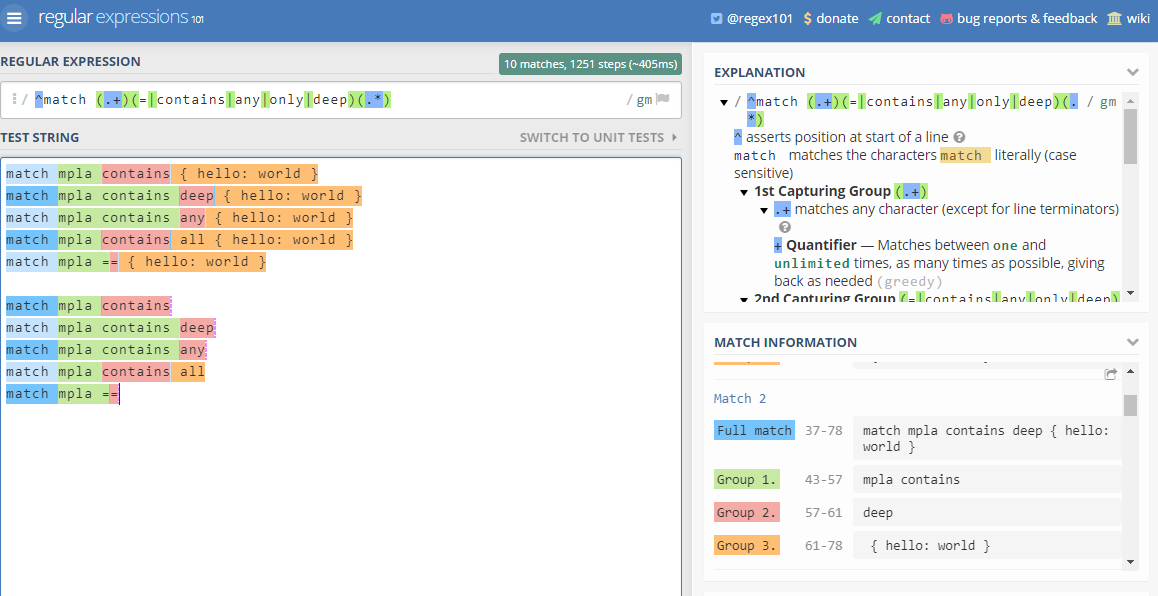The image size is (1158, 596).
Task: Click the export matches icon in Match Information
Action: point(1110,374)
